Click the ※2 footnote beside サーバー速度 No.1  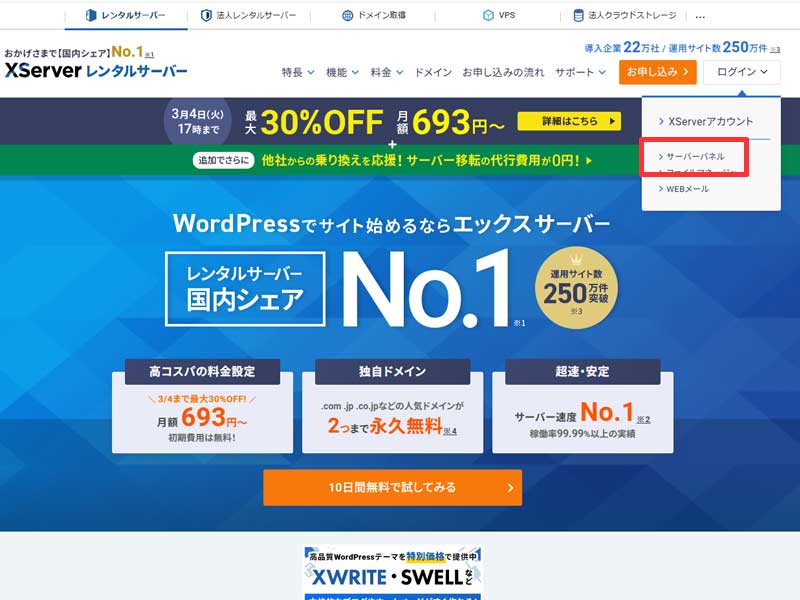pos(643,419)
